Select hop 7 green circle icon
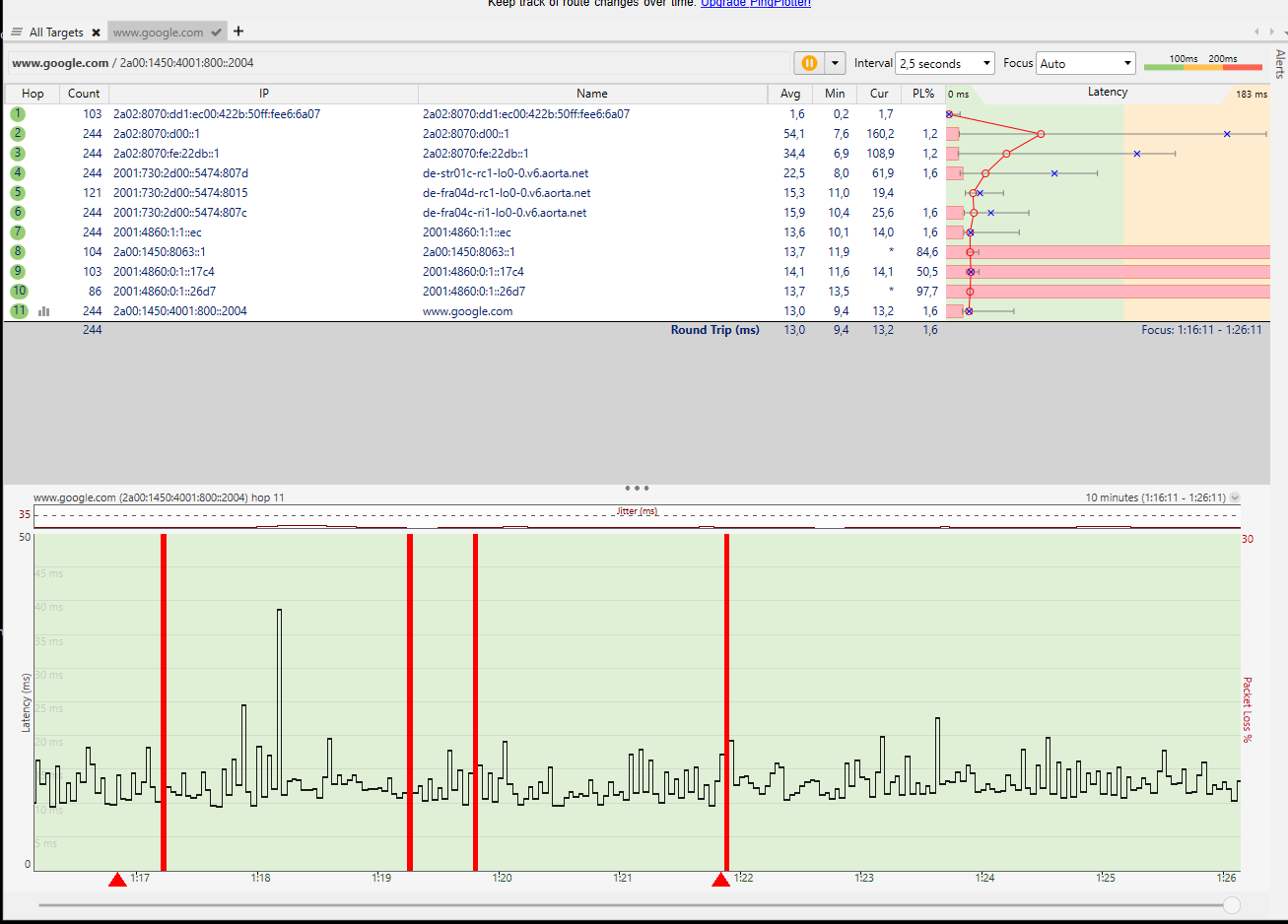 click(x=18, y=232)
